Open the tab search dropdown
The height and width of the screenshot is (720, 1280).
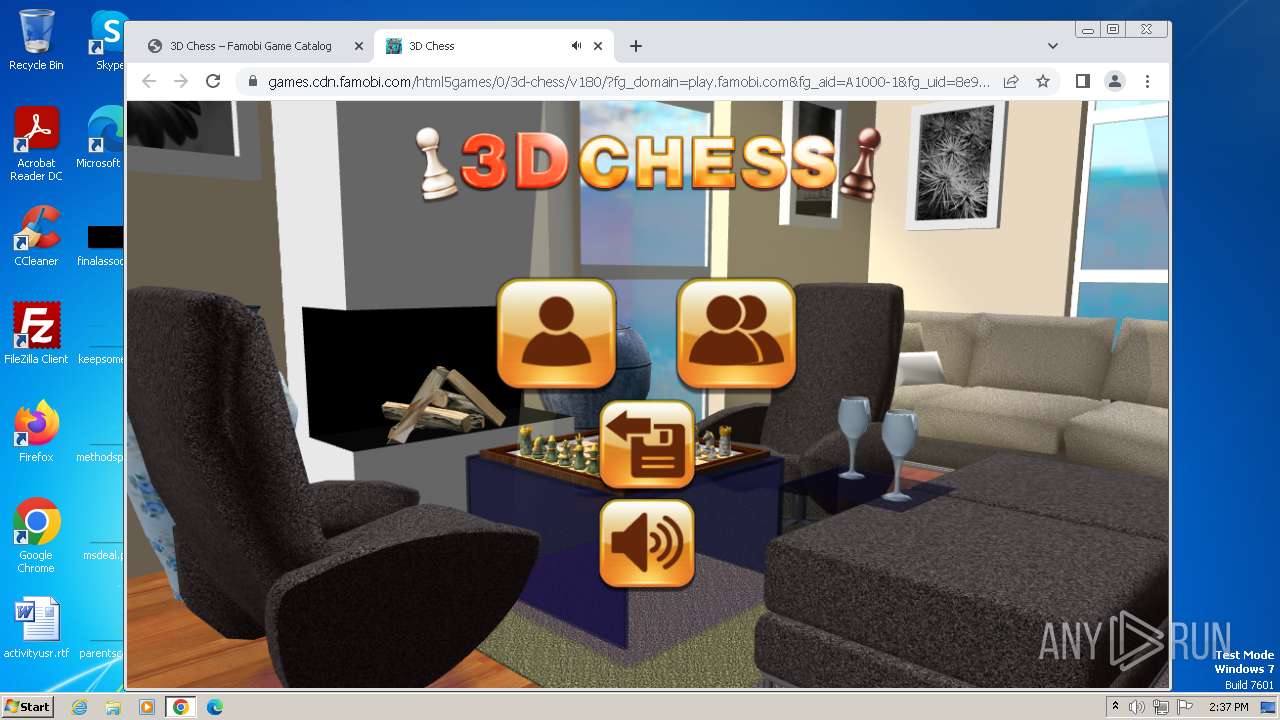coord(1052,46)
